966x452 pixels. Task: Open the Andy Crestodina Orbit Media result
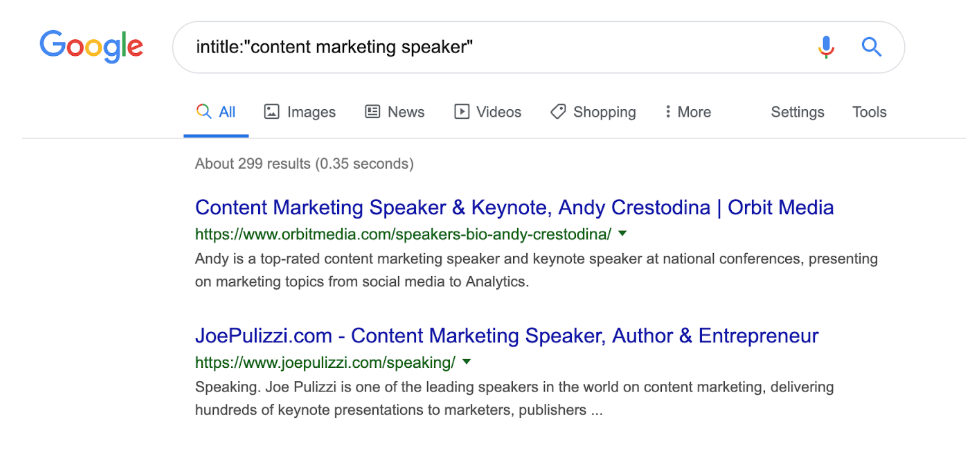tap(514, 208)
